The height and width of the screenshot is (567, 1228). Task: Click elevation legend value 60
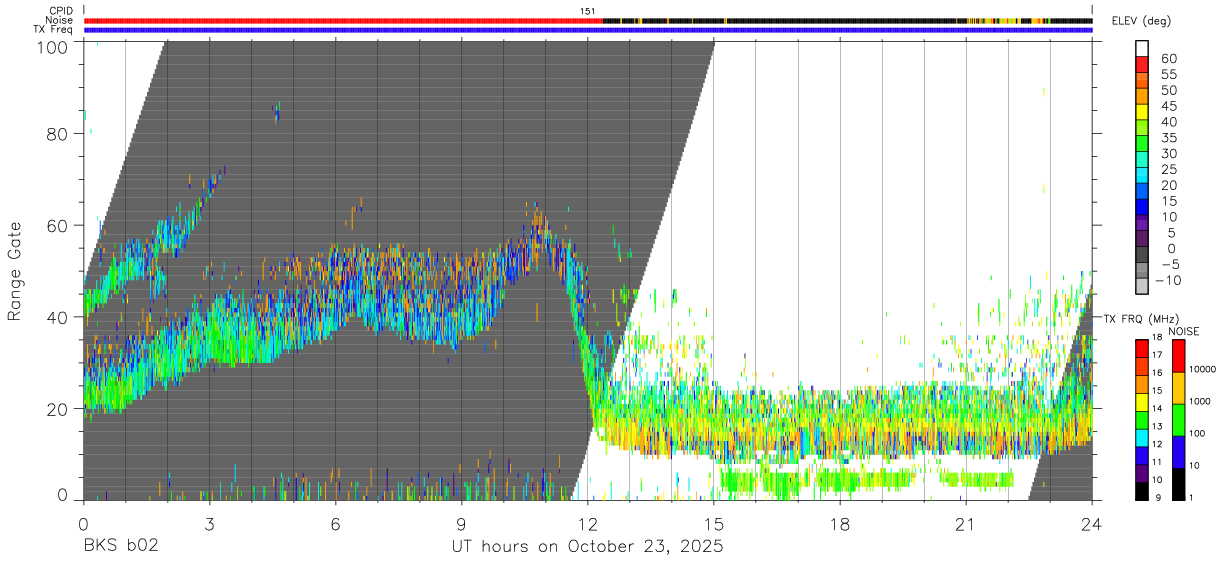click(1167, 59)
